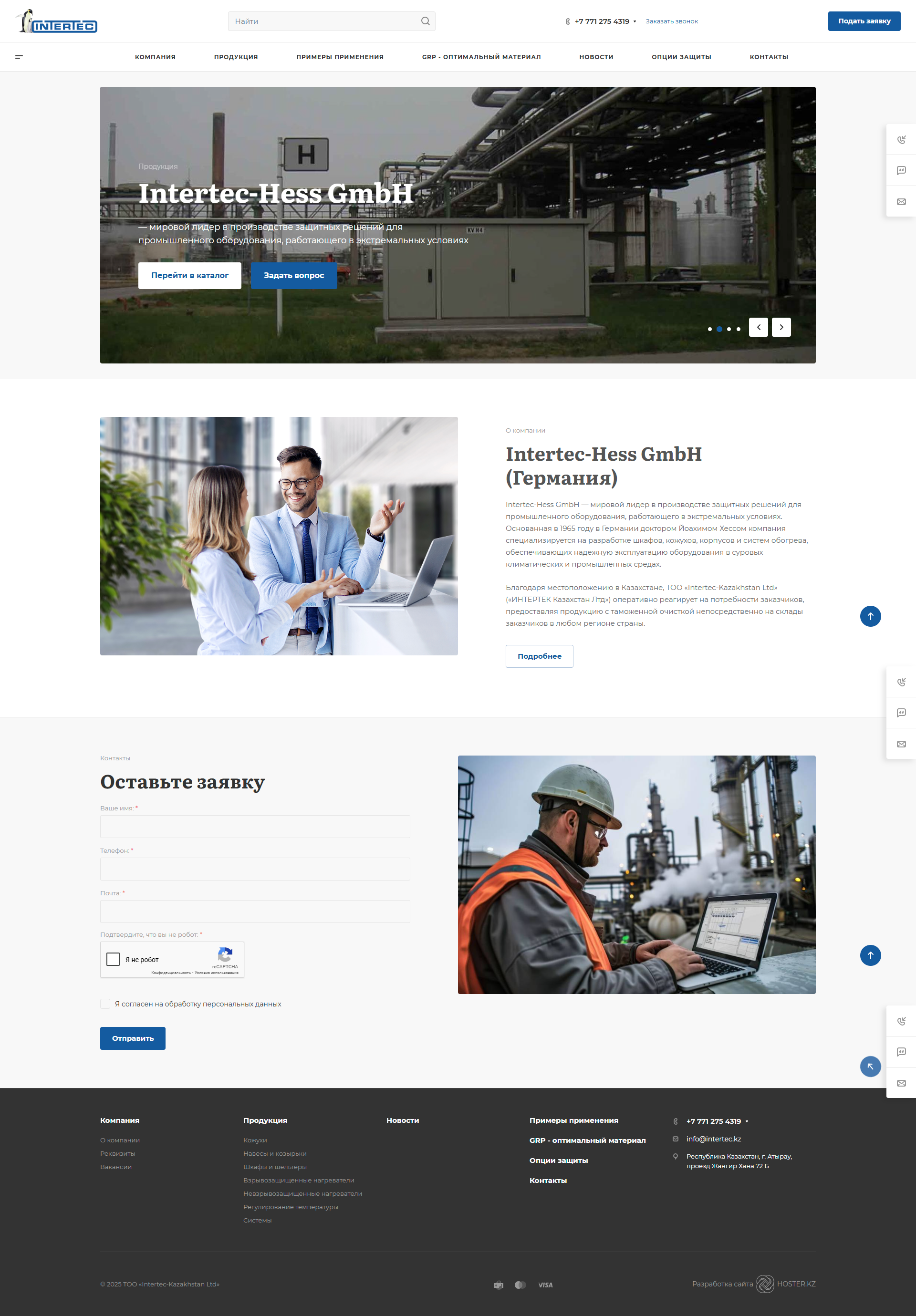The height and width of the screenshot is (1316, 916).
Task: Open the Продукция top menu
Action: coord(236,57)
